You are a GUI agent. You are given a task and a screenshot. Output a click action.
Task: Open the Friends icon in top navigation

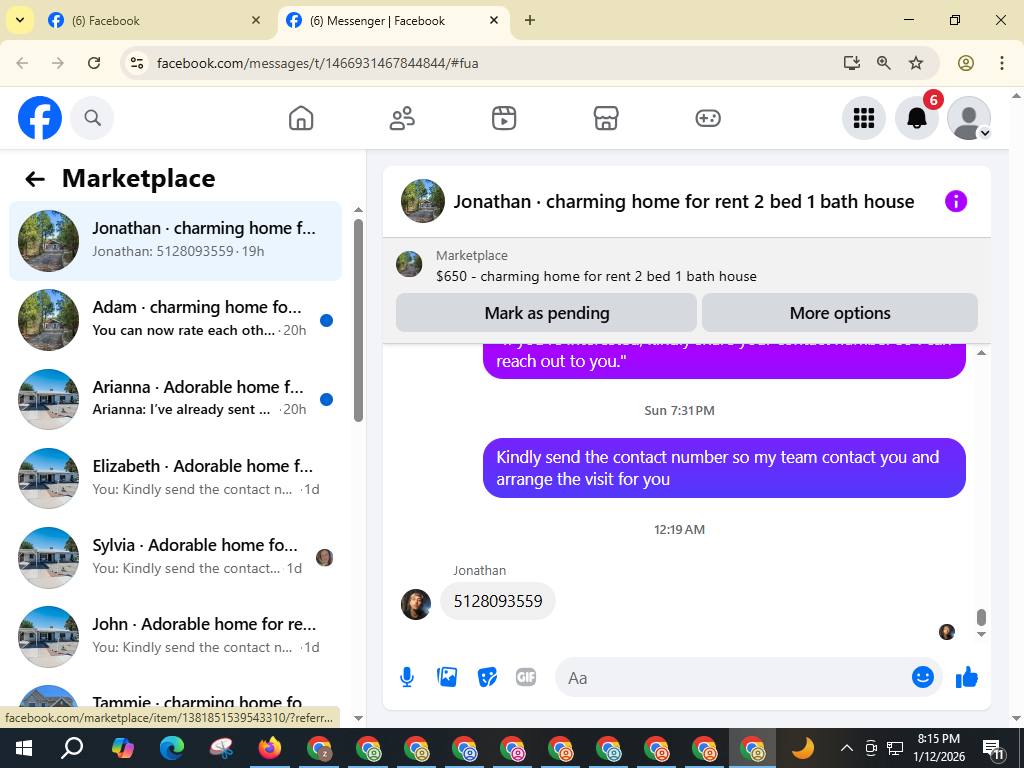[402, 118]
